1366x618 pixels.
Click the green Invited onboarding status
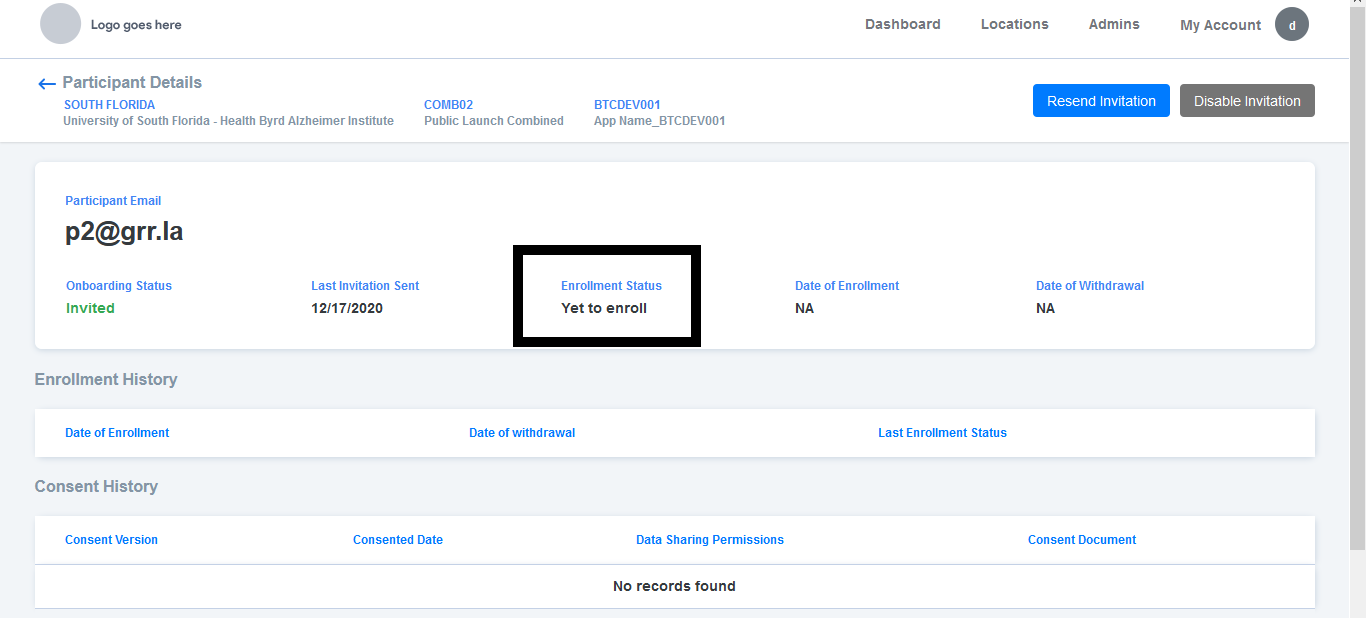pyautogui.click(x=90, y=308)
